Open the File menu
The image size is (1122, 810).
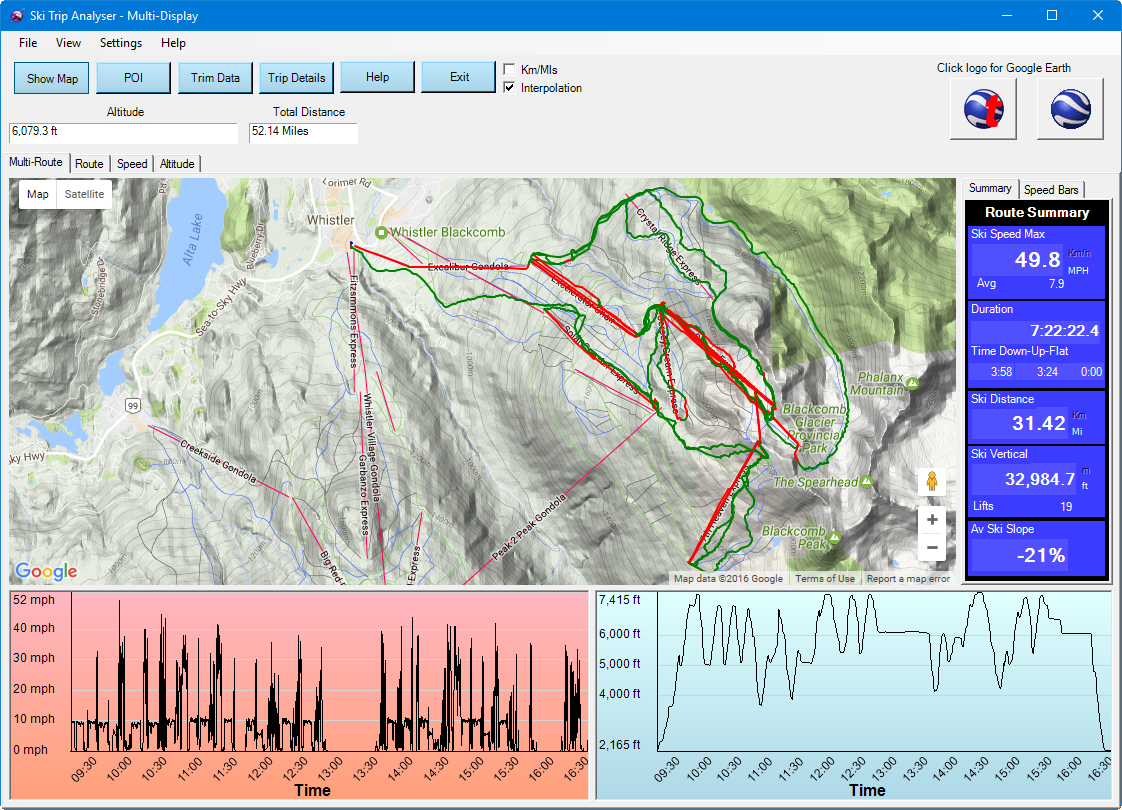click(28, 43)
